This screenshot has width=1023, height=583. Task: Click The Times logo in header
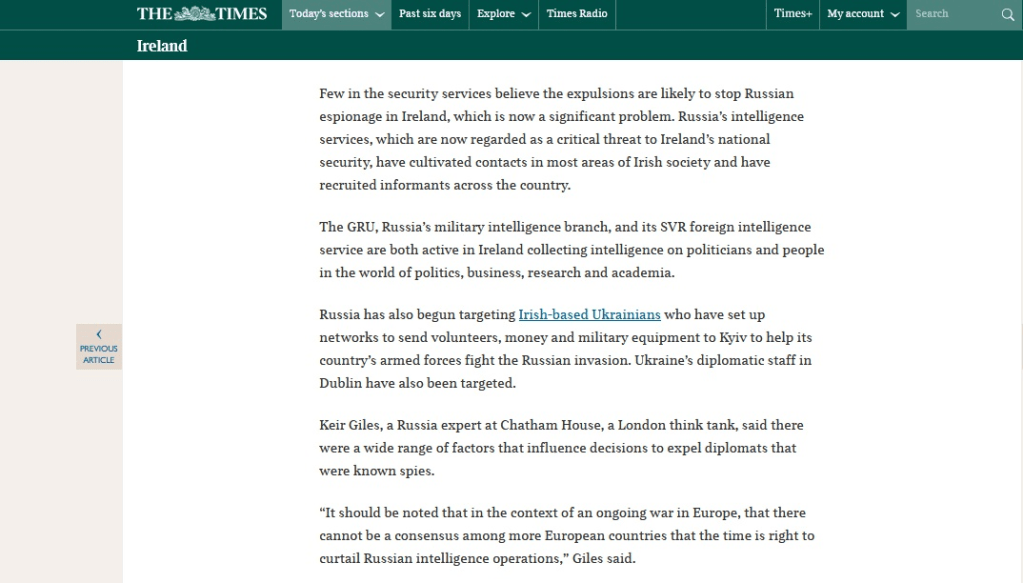201,14
